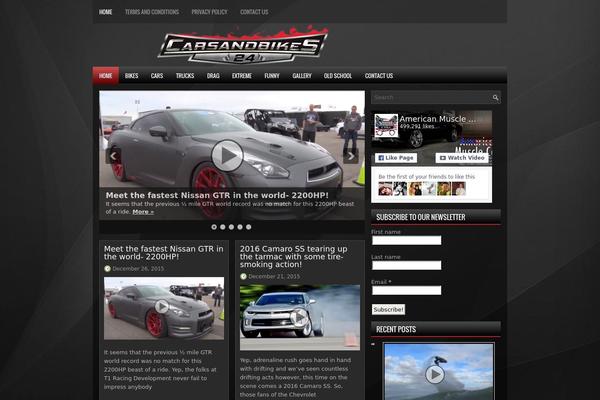Open the Old School category

[338, 76]
